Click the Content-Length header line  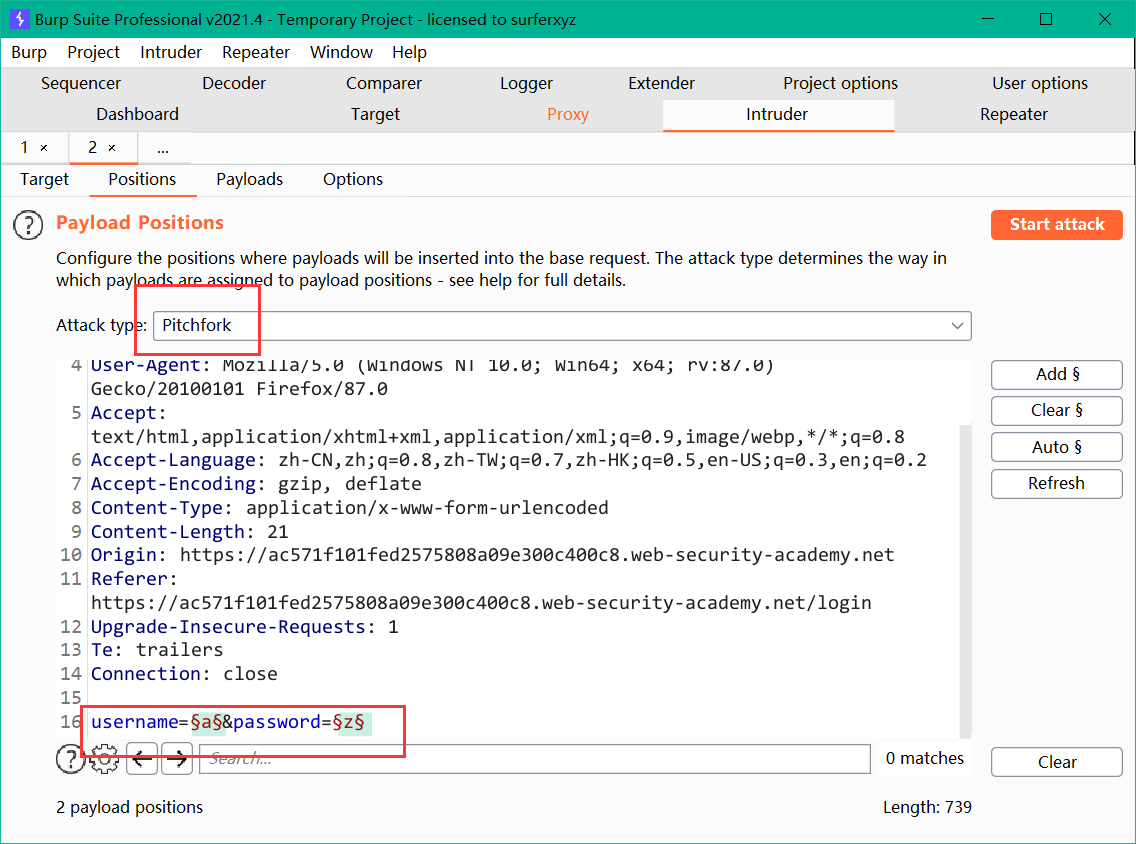(190, 532)
